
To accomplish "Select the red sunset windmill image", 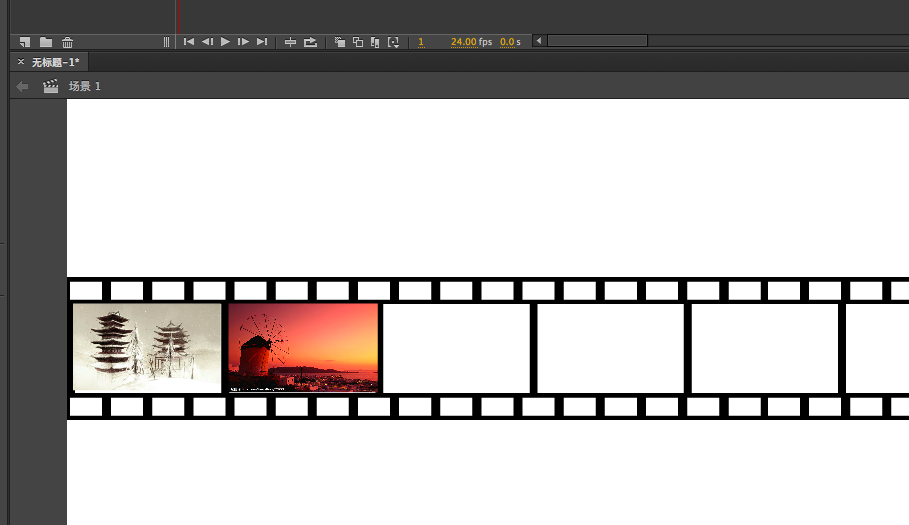I will 303,348.
